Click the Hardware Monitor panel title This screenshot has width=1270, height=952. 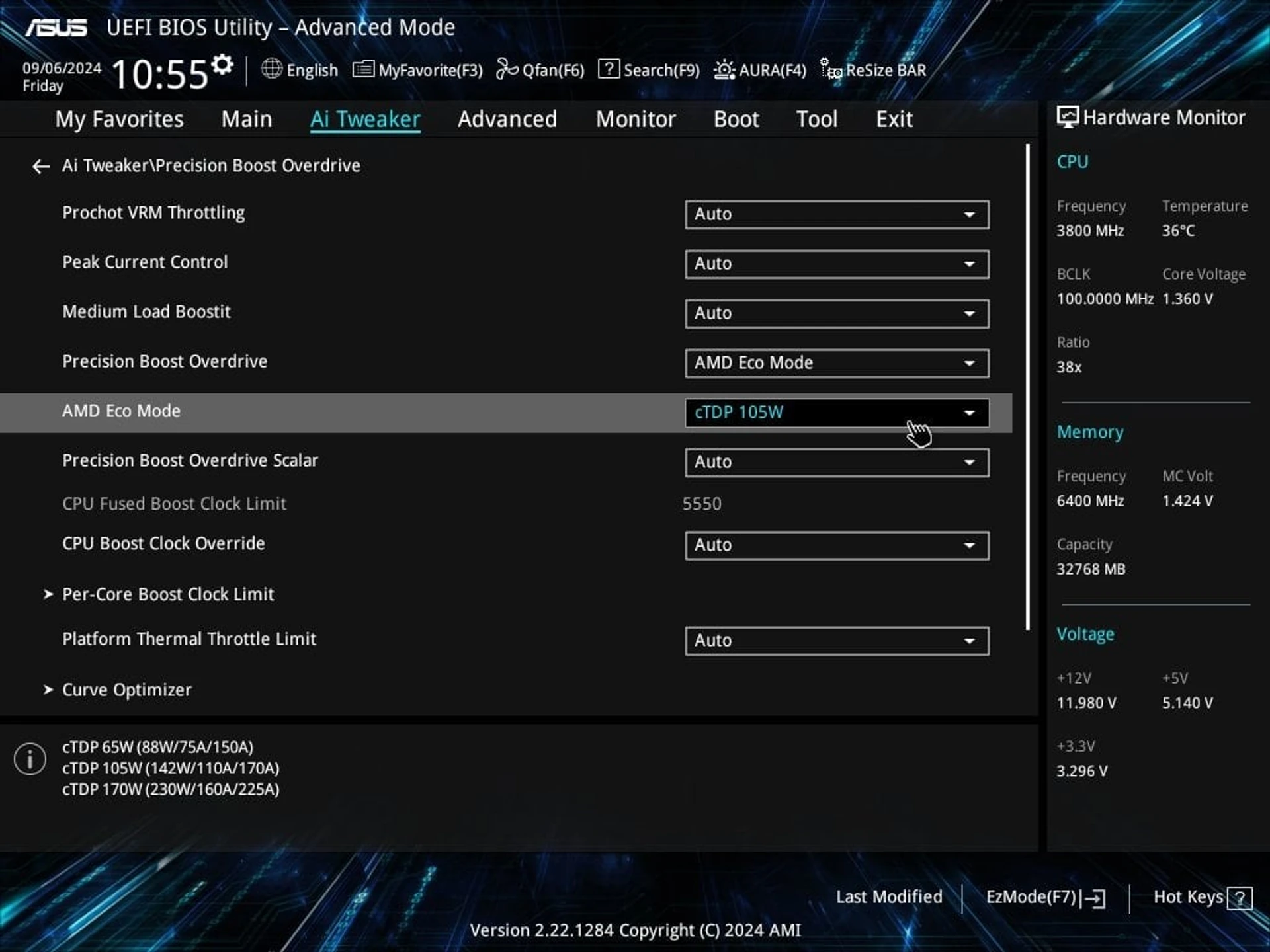pyautogui.click(x=1164, y=118)
